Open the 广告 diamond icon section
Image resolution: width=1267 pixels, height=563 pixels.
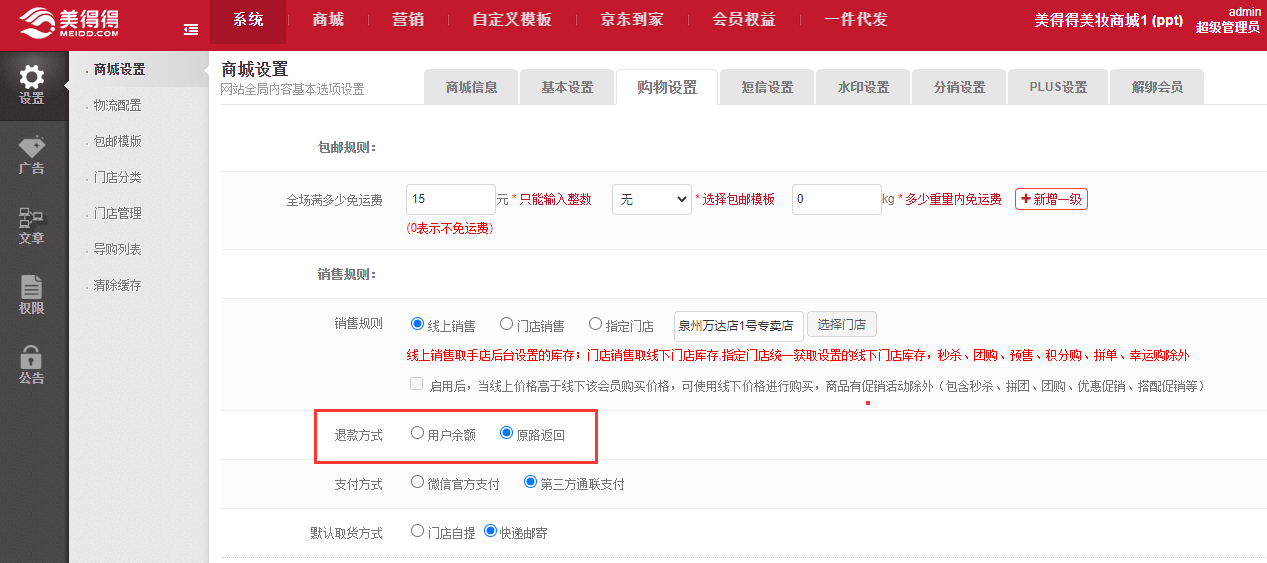(32, 155)
